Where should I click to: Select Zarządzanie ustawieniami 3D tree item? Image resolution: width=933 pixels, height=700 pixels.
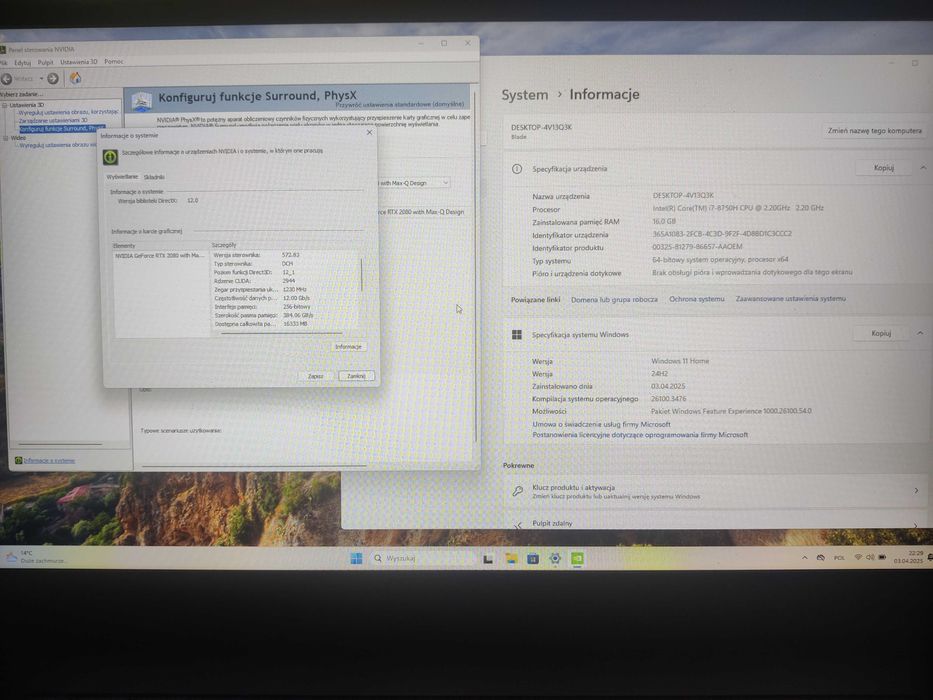[x=53, y=120]
